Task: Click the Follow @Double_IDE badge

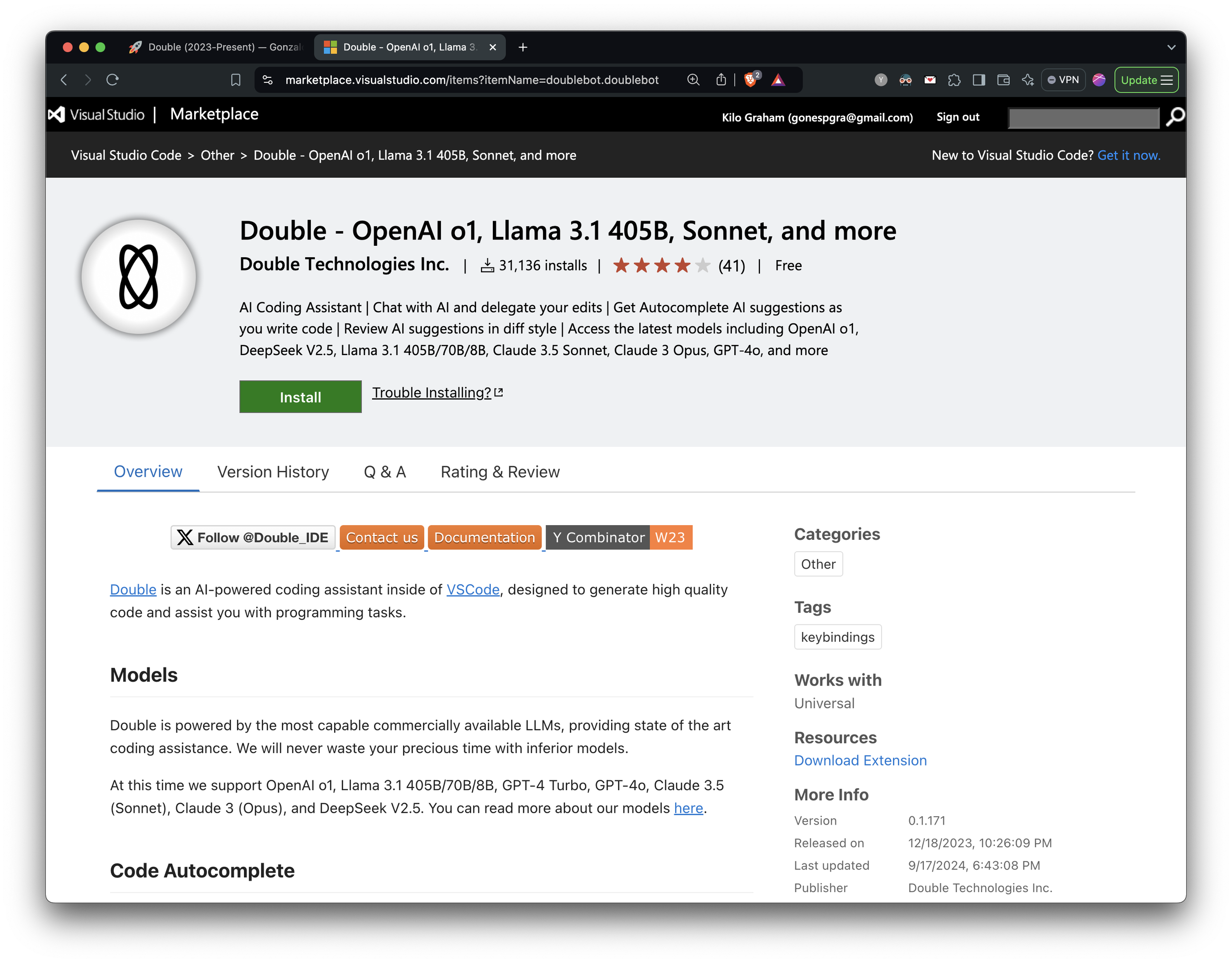Action: (253, 537)
